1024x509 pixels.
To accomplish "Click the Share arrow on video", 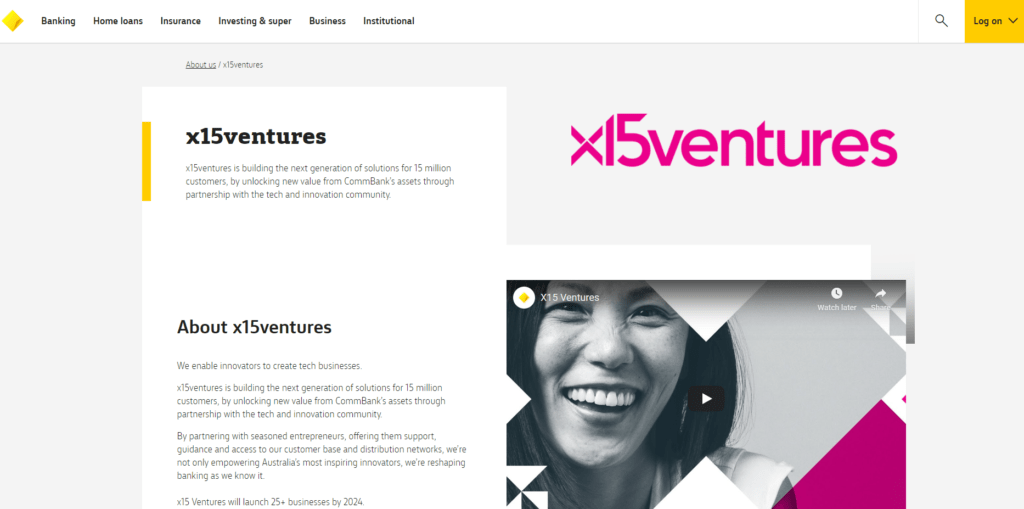I will (880, 293).
